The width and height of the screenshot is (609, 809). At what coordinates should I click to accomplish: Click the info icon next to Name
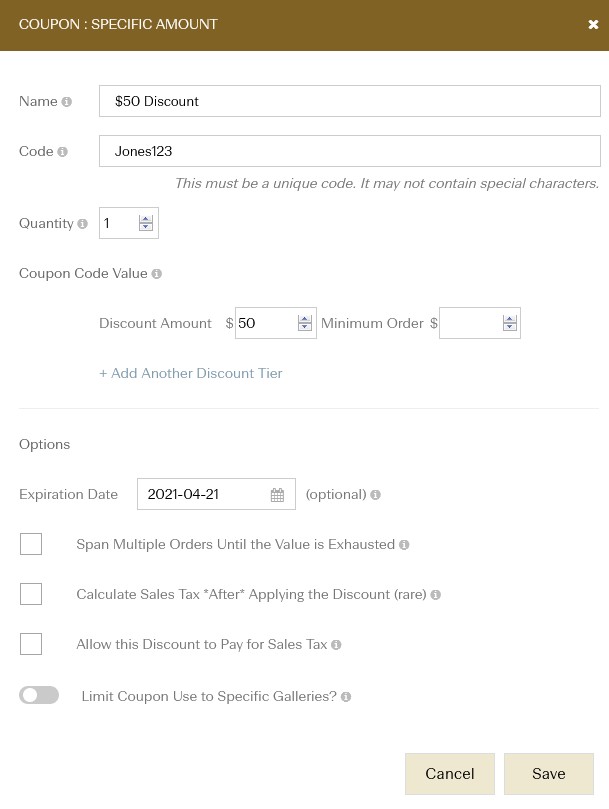click(x=67, y=102)
